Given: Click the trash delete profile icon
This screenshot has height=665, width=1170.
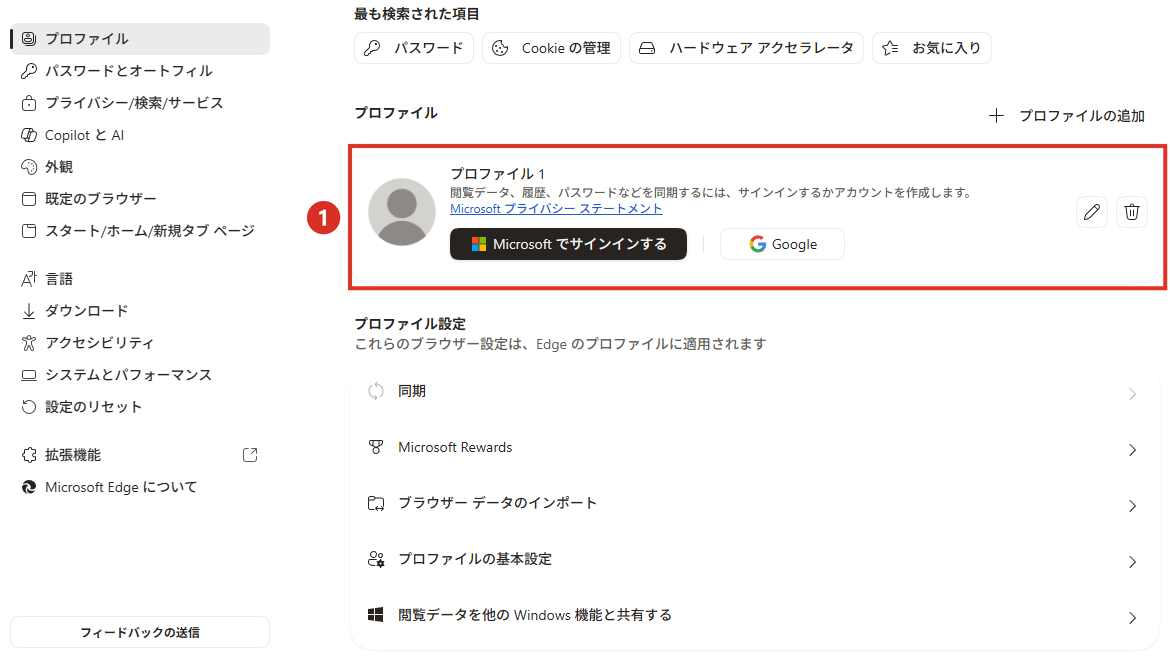Looking at the screenshot, I should (x=1132, y=212).
